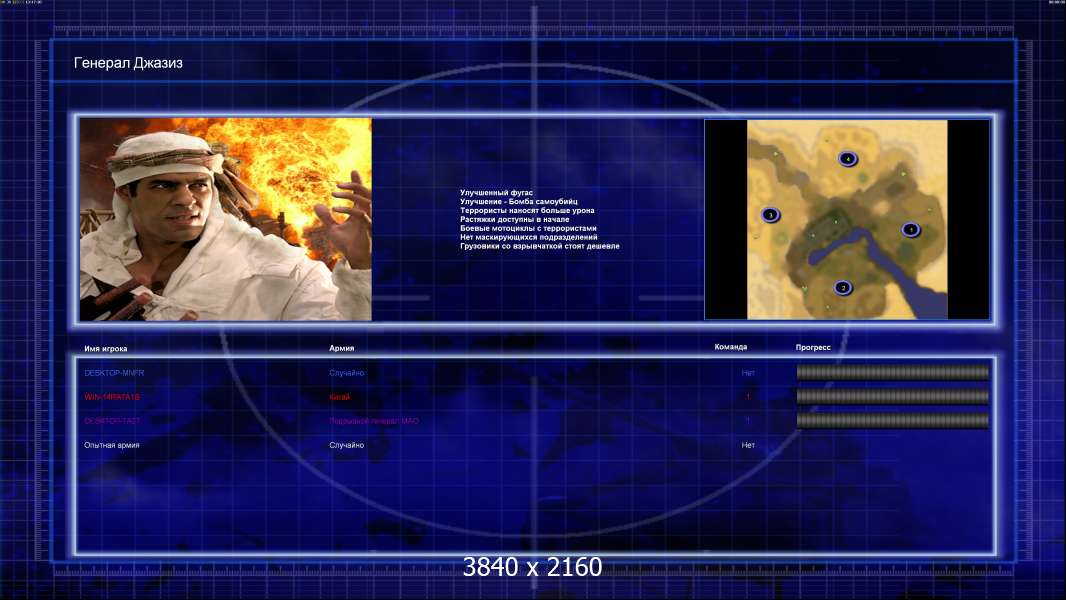Click 'Растяжки доступны в начале' line
1066x600 pixels.
pos(515,219)
